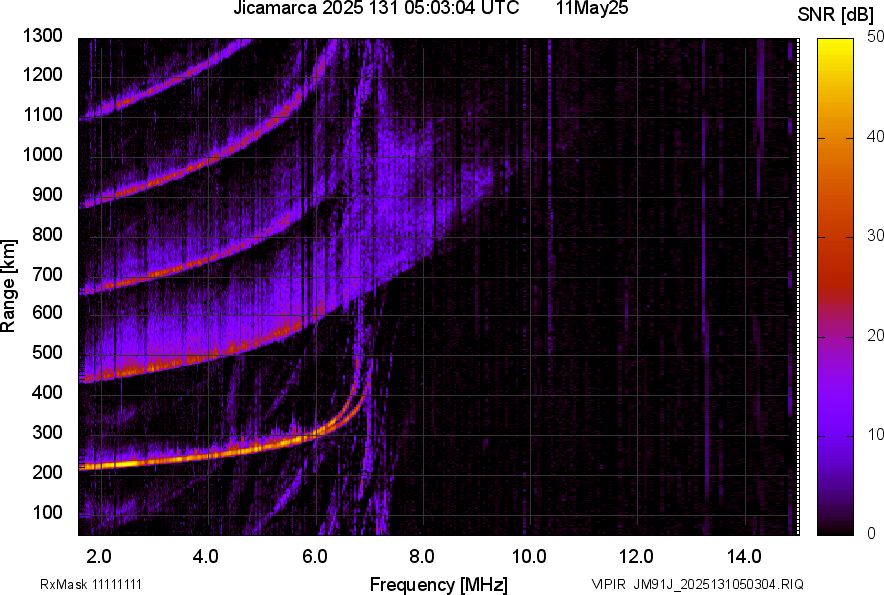Click the 'Range [km]' axis label
The width and height of the screenshot is (884, 595).
tap(8, 286)
